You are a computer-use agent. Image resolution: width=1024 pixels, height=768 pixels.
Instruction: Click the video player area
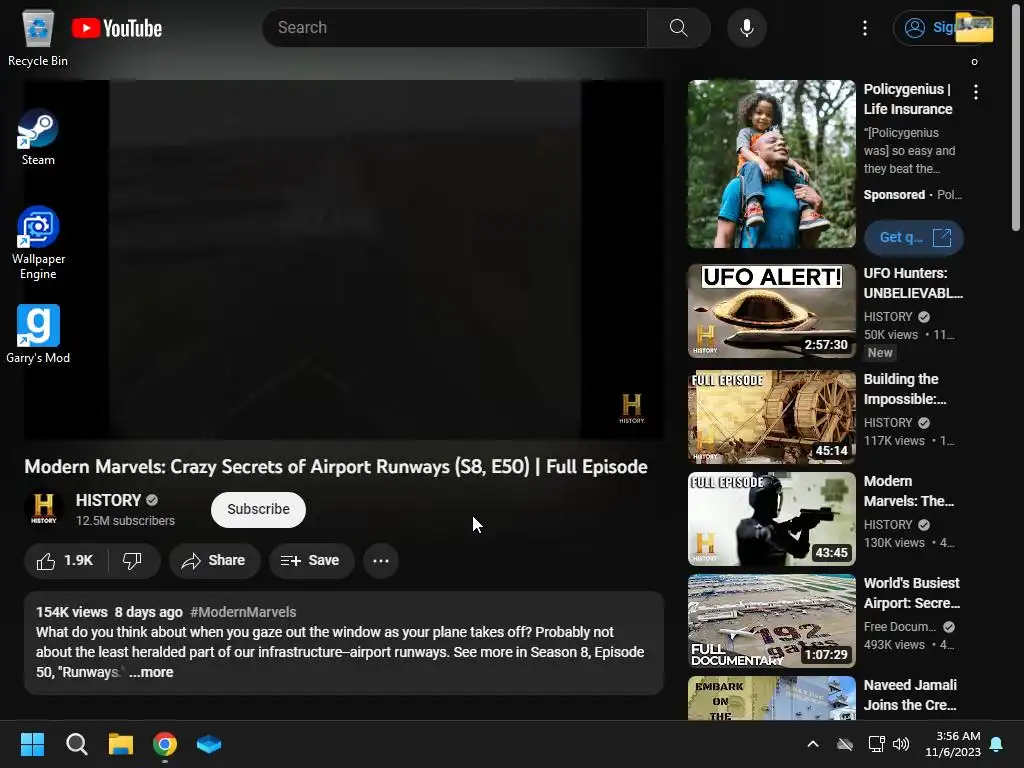coord(344,259)
